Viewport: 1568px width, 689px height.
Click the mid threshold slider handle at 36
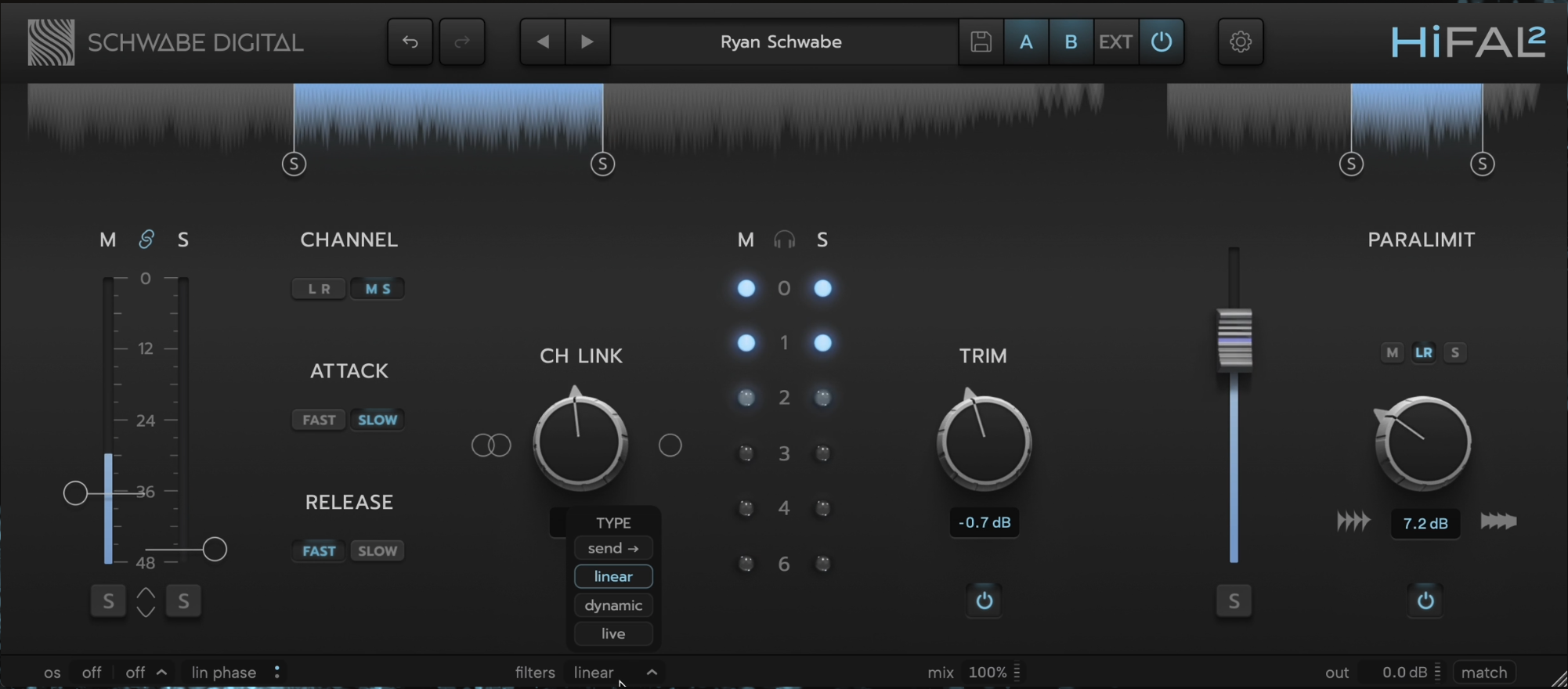75,493
